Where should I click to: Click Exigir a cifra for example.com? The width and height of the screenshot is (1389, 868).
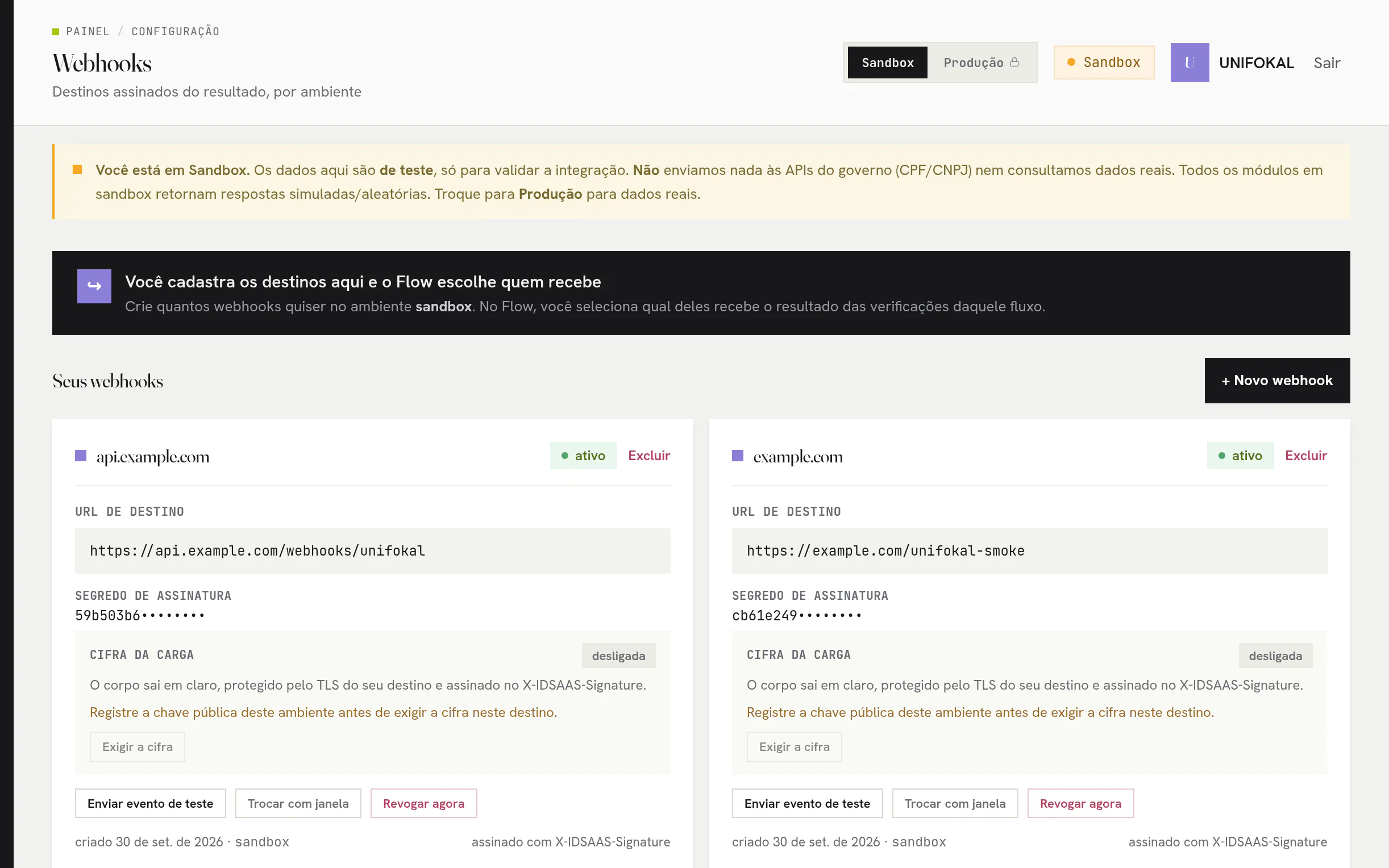(794, 747)
